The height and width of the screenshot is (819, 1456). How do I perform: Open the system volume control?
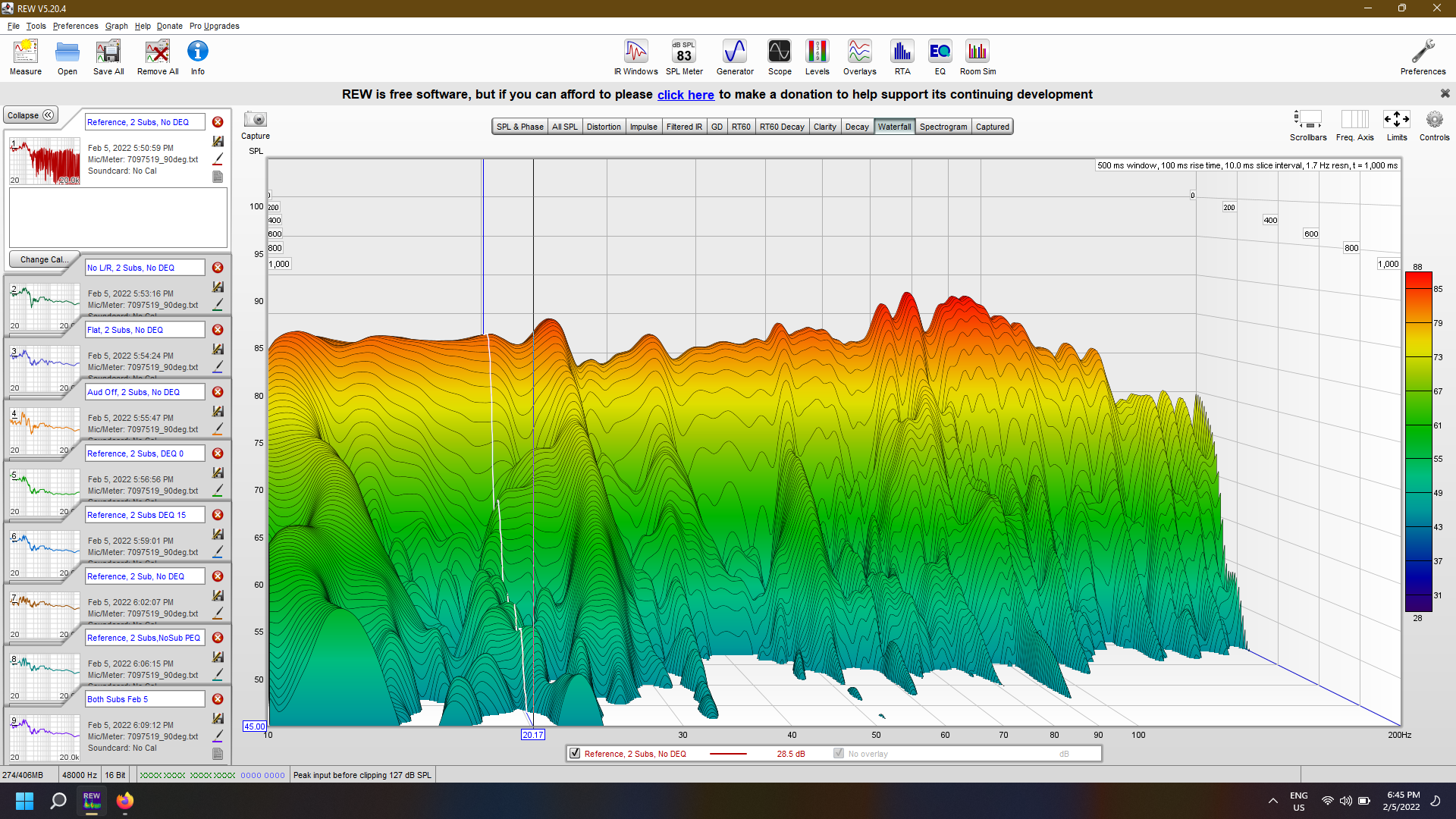[x=1345, y=801]
